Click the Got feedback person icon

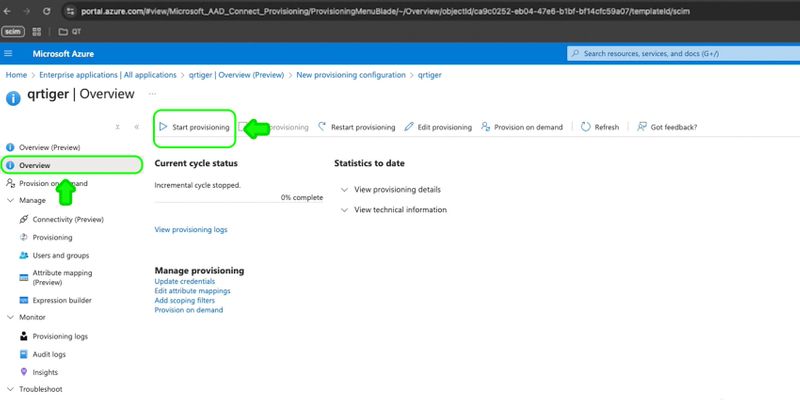pyautogui.click(x=642, y=127)
